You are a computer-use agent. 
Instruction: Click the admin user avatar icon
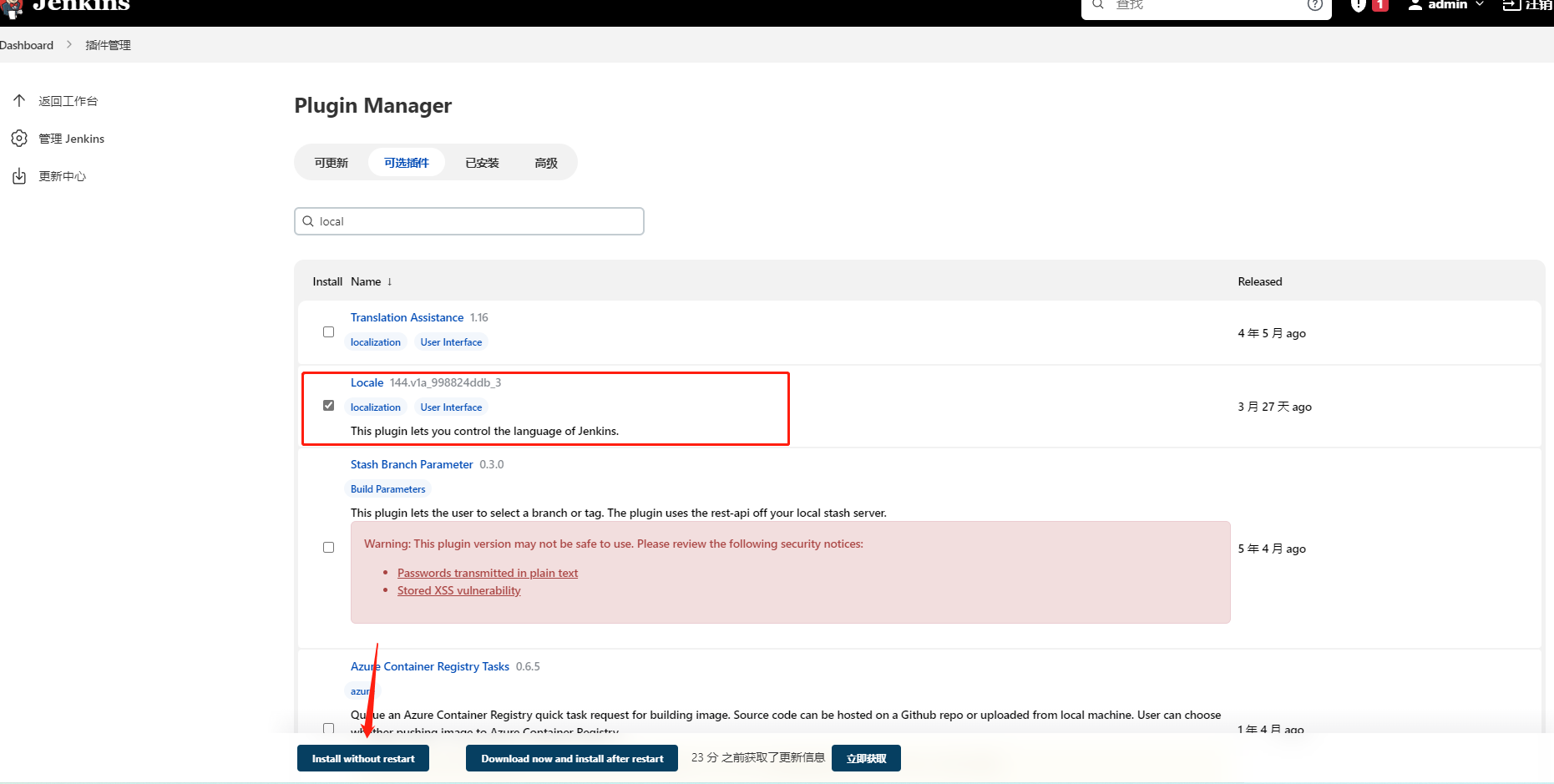pos(1415,5)
